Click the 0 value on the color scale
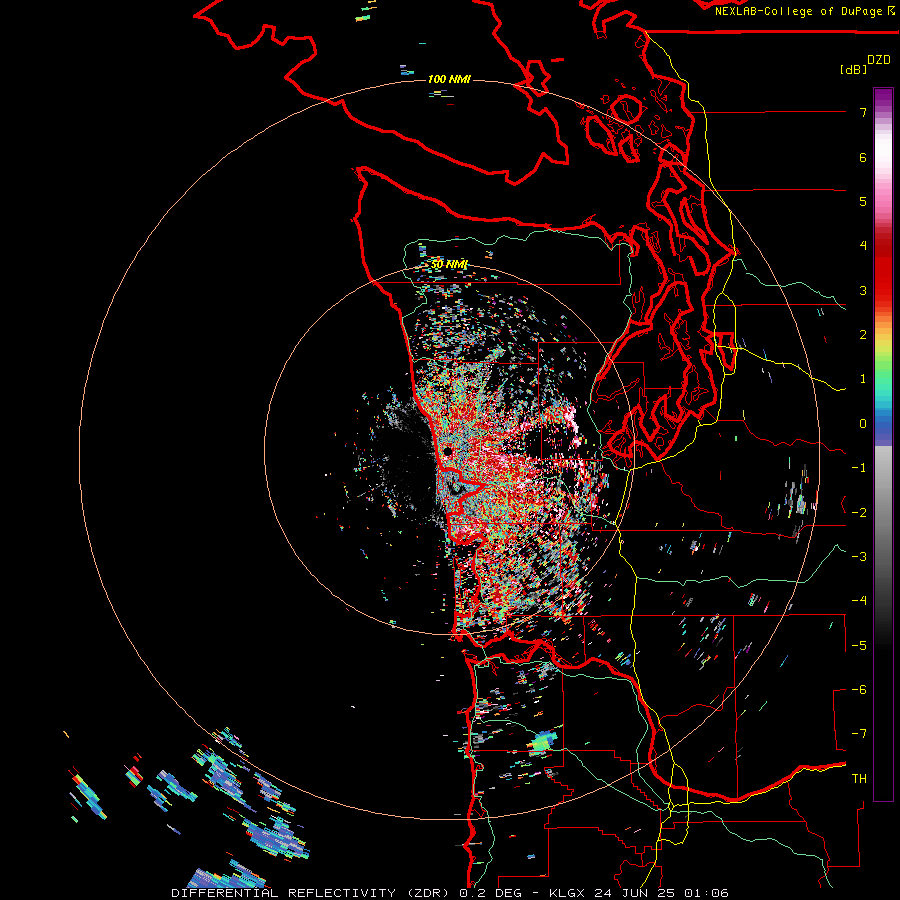Viewport: 900px width, 900px height. click(863, 424)
